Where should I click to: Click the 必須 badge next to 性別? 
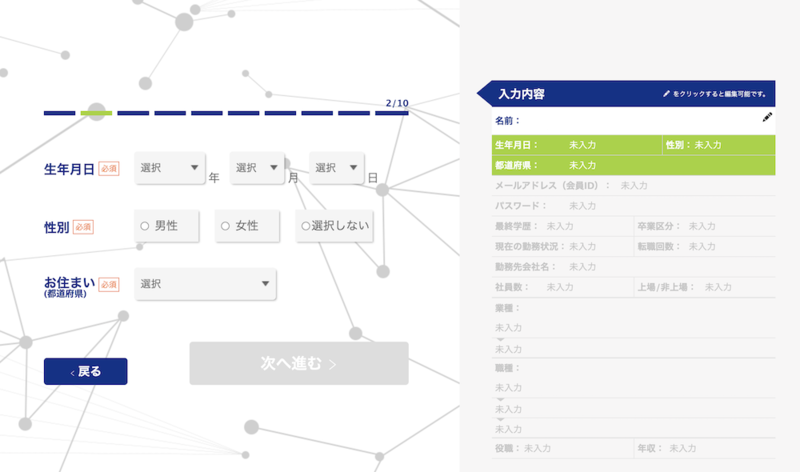coord(83,227)
